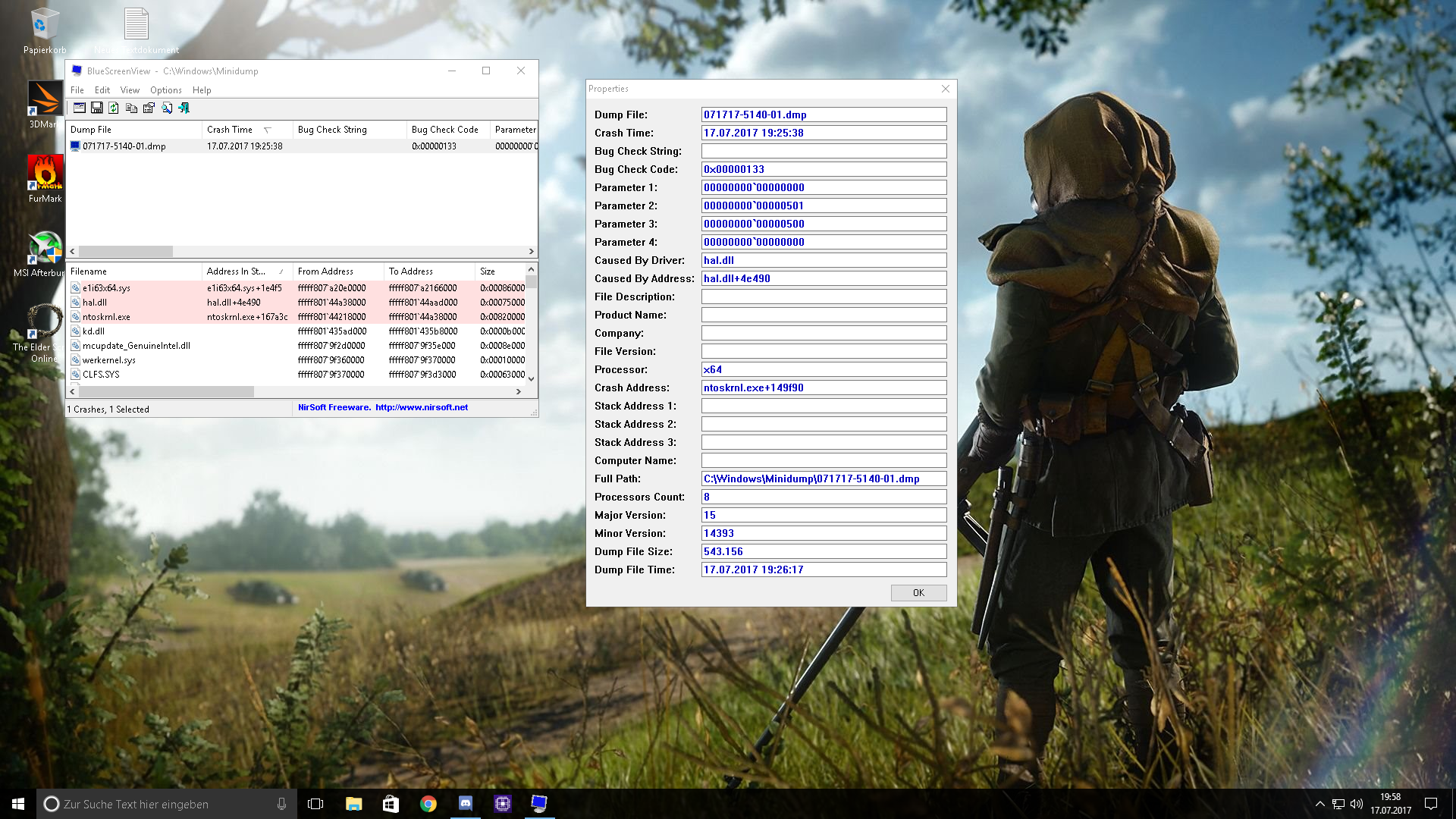Select hal.dll row in driver list
Viewport: 1456px width, 819px height.
pos(95,303)
